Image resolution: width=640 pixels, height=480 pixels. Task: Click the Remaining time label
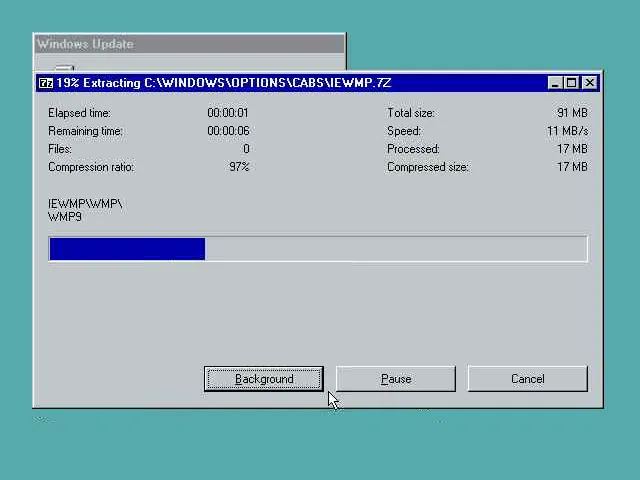[x=85, y=131]
